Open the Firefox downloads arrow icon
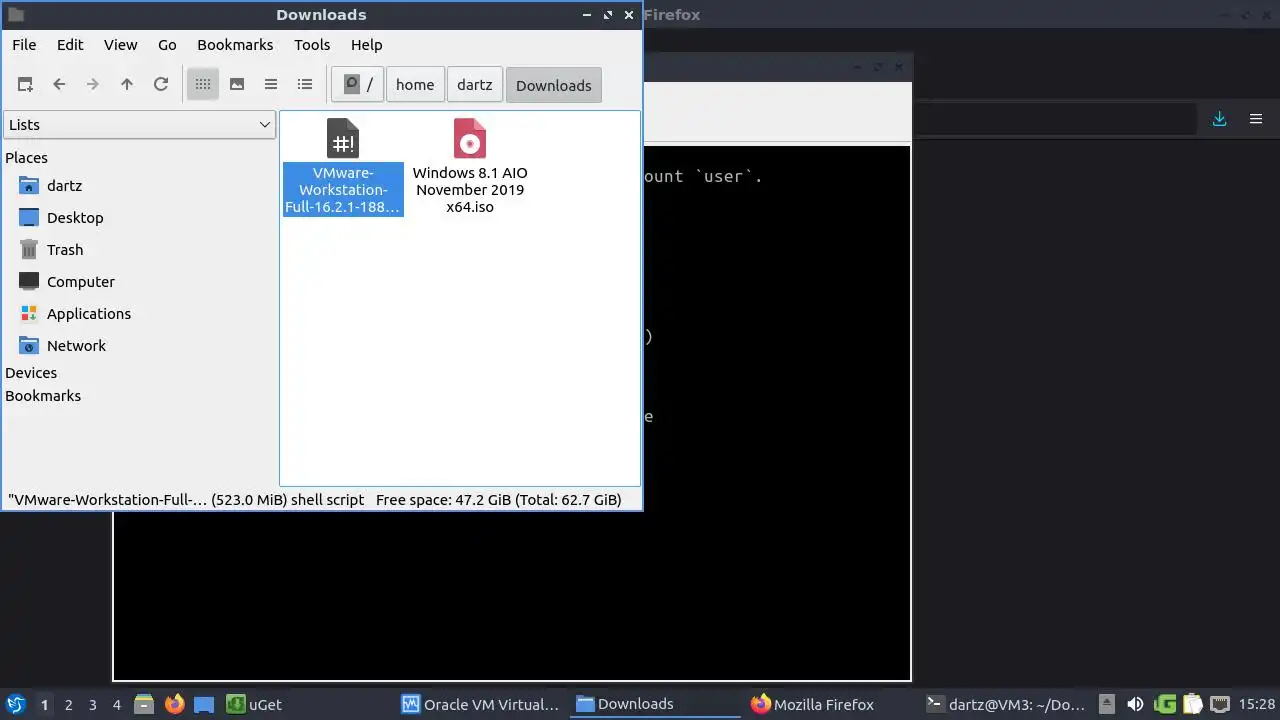1280x720 pixels. click(x=1219, y=119)
